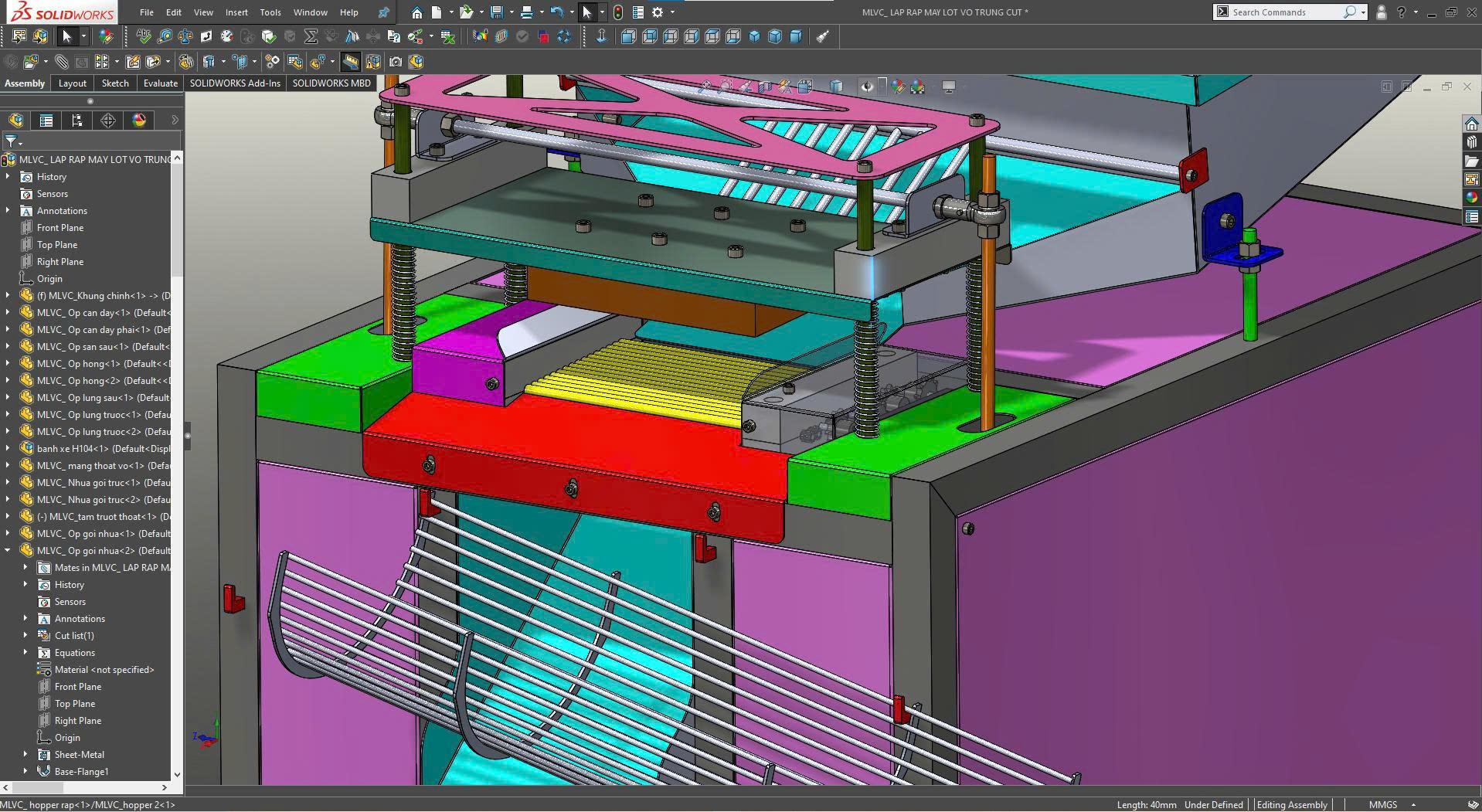Toggle Hide/Show Items eye in view toolbar
The height and width of the screenshot is (812, 1482).
point(867,87)
